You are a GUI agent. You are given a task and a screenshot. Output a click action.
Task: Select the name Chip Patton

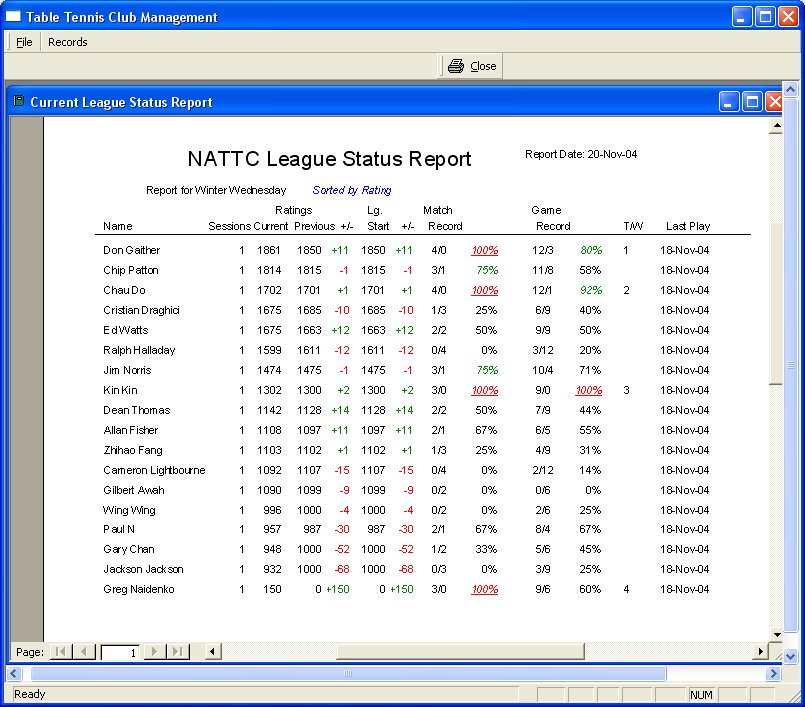[x=131, y=270]
